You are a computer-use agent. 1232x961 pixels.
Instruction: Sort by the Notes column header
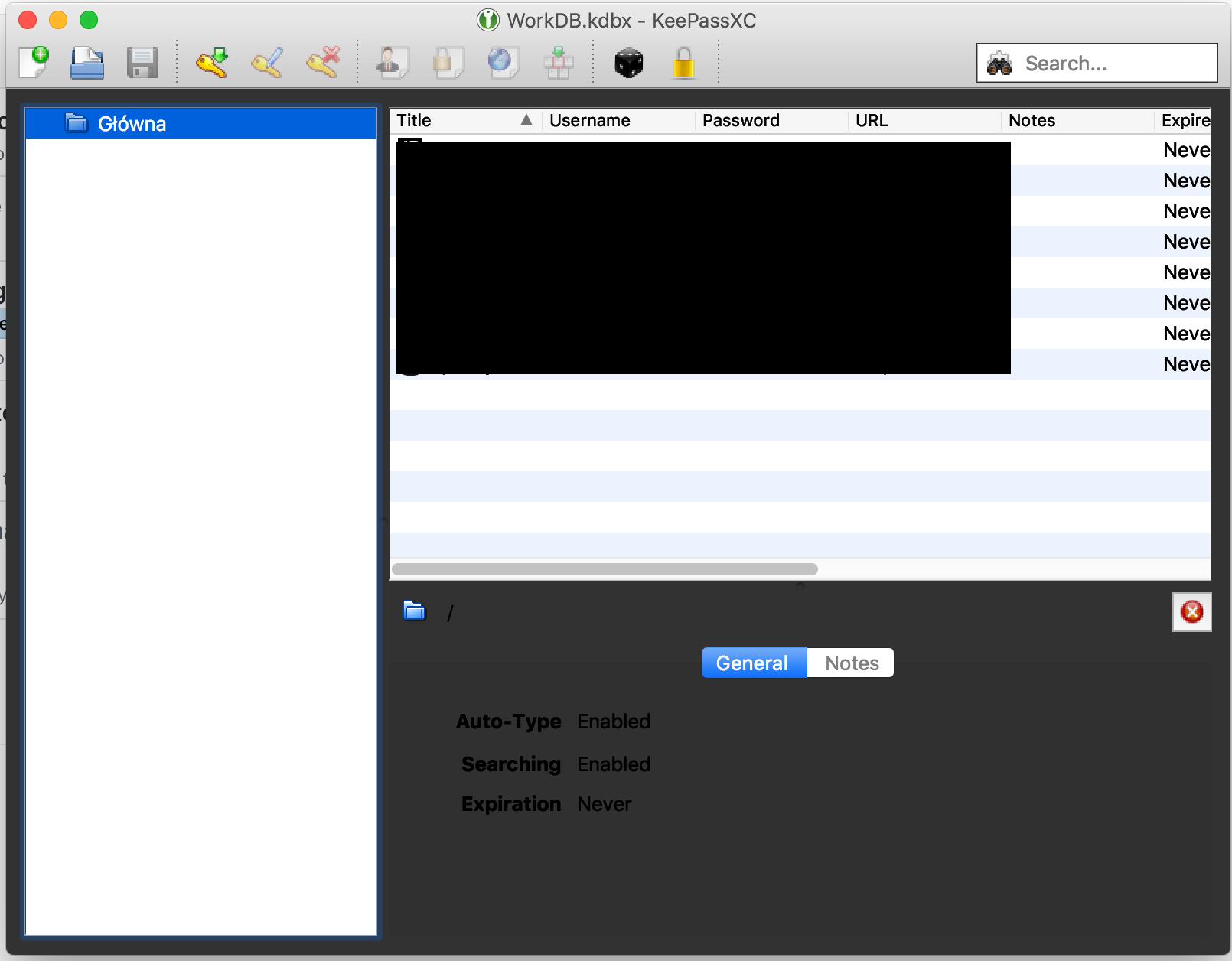[1078, 120]
